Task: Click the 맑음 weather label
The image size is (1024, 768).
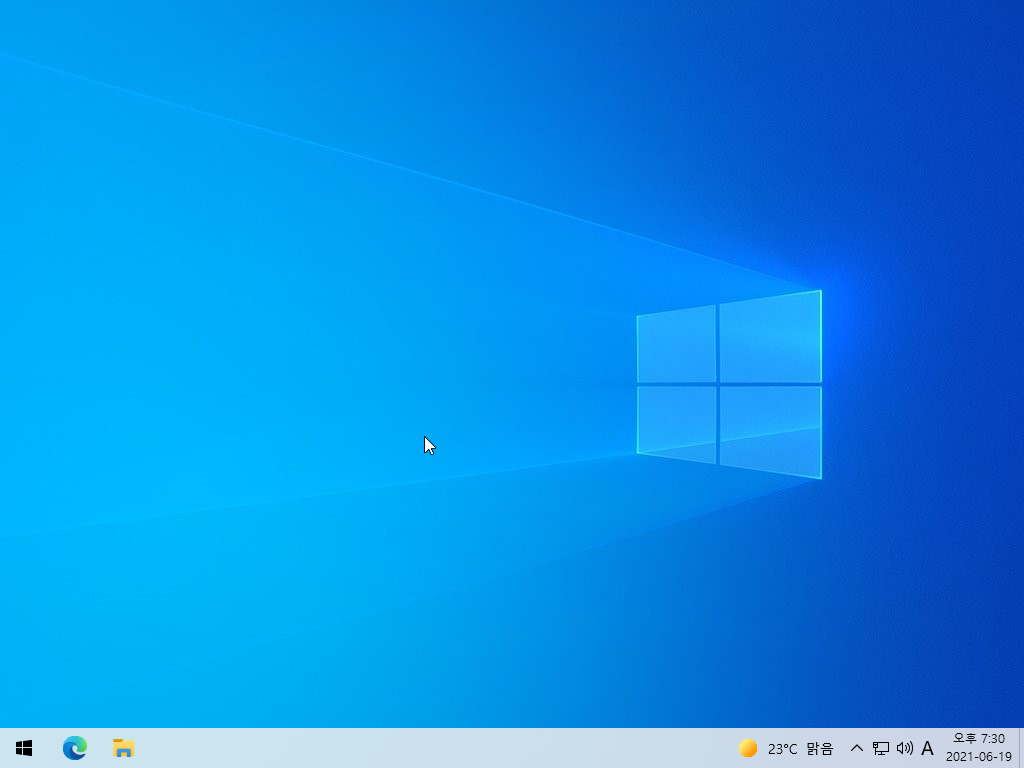Action: 820,748
